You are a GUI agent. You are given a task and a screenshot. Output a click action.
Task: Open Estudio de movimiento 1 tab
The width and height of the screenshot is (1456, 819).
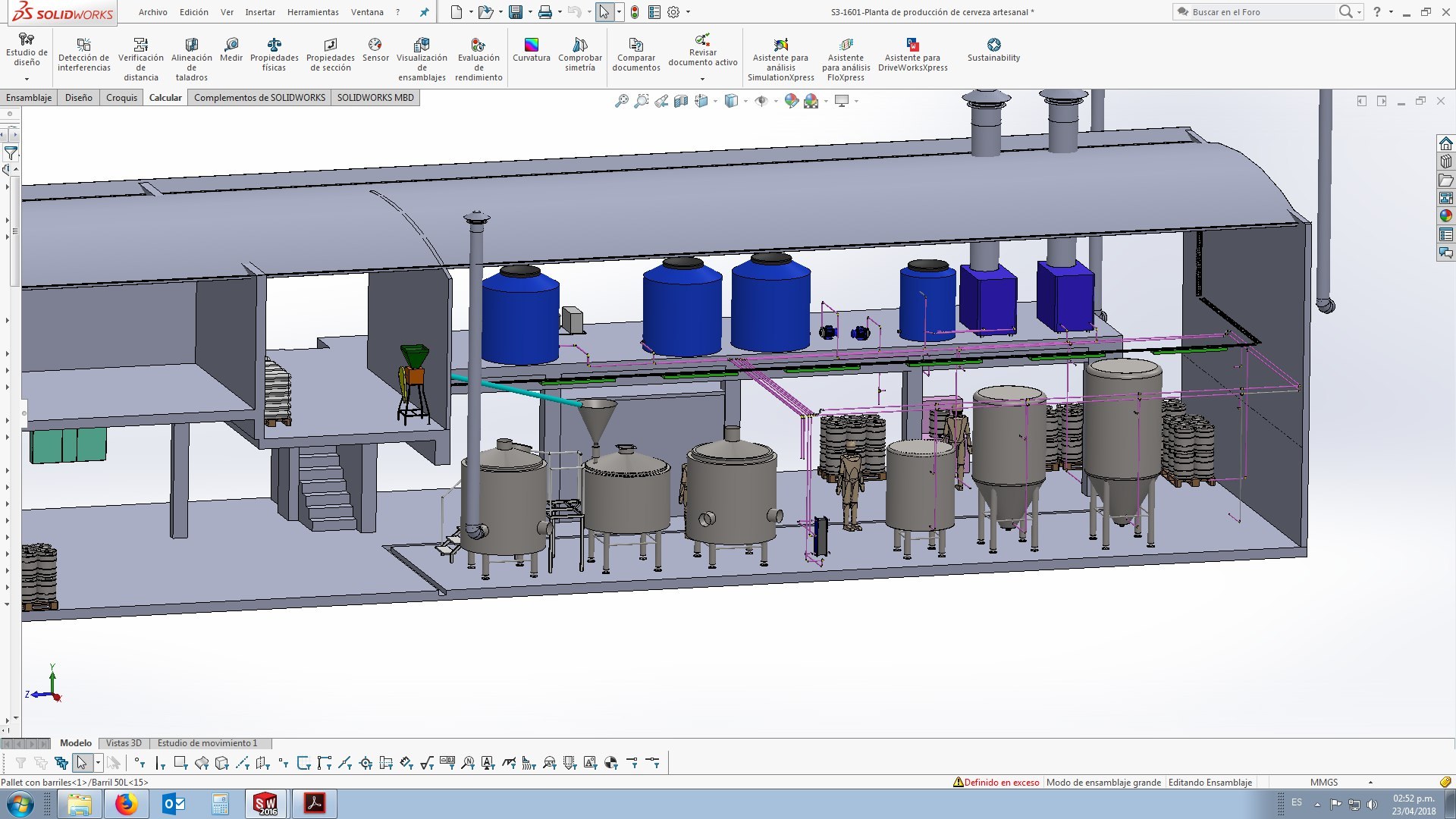click(x=207, y=743)
